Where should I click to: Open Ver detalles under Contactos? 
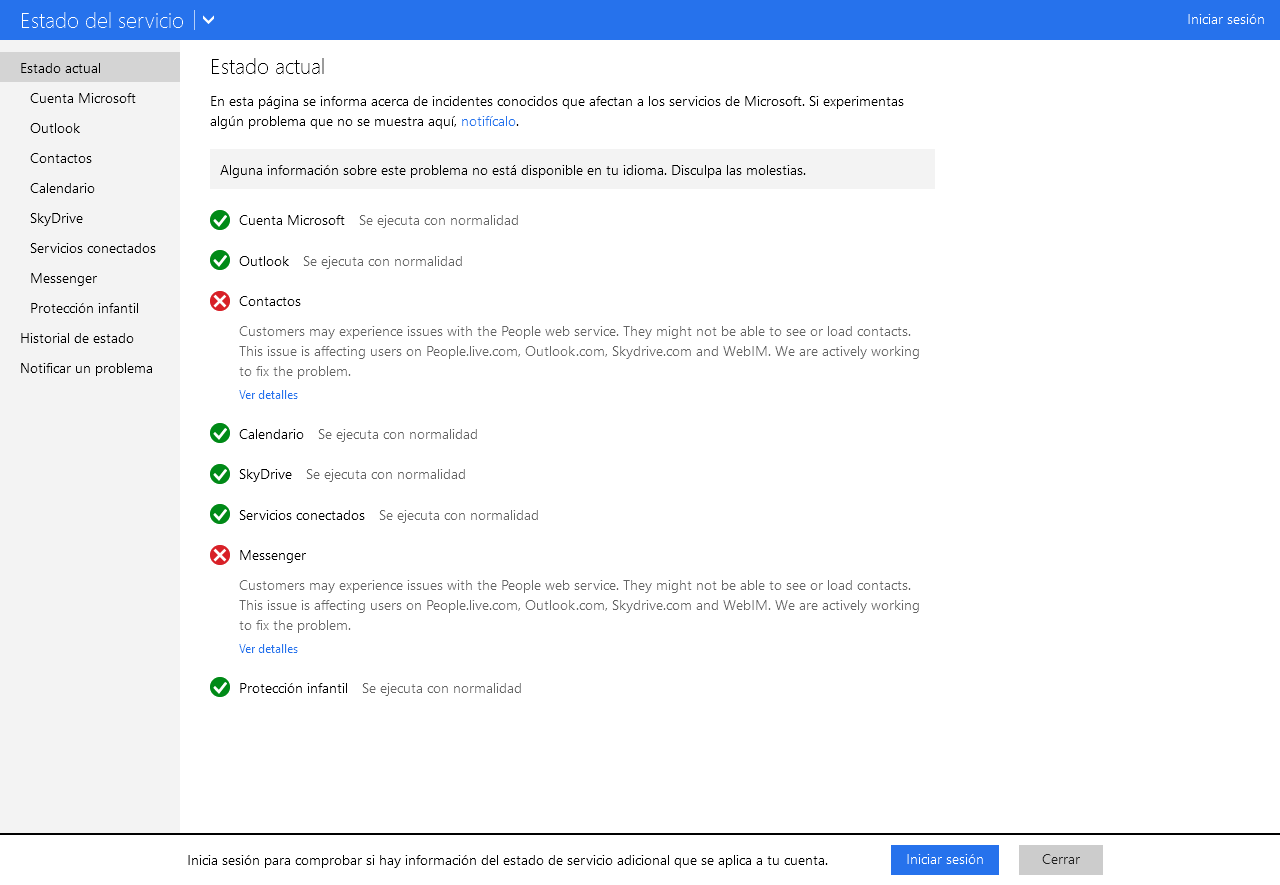pyautogui.click(x=268, y=394)
